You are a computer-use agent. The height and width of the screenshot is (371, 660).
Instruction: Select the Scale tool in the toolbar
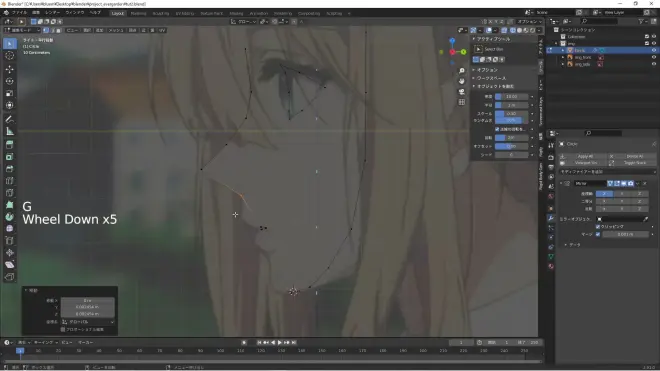point(10,93)
